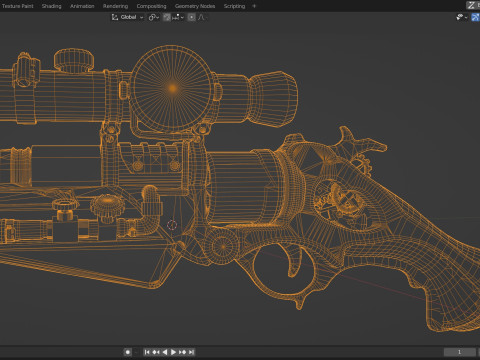480x360 pixels.
Task: Click the Z icon in top-right corner
Action: click(471, 5)
